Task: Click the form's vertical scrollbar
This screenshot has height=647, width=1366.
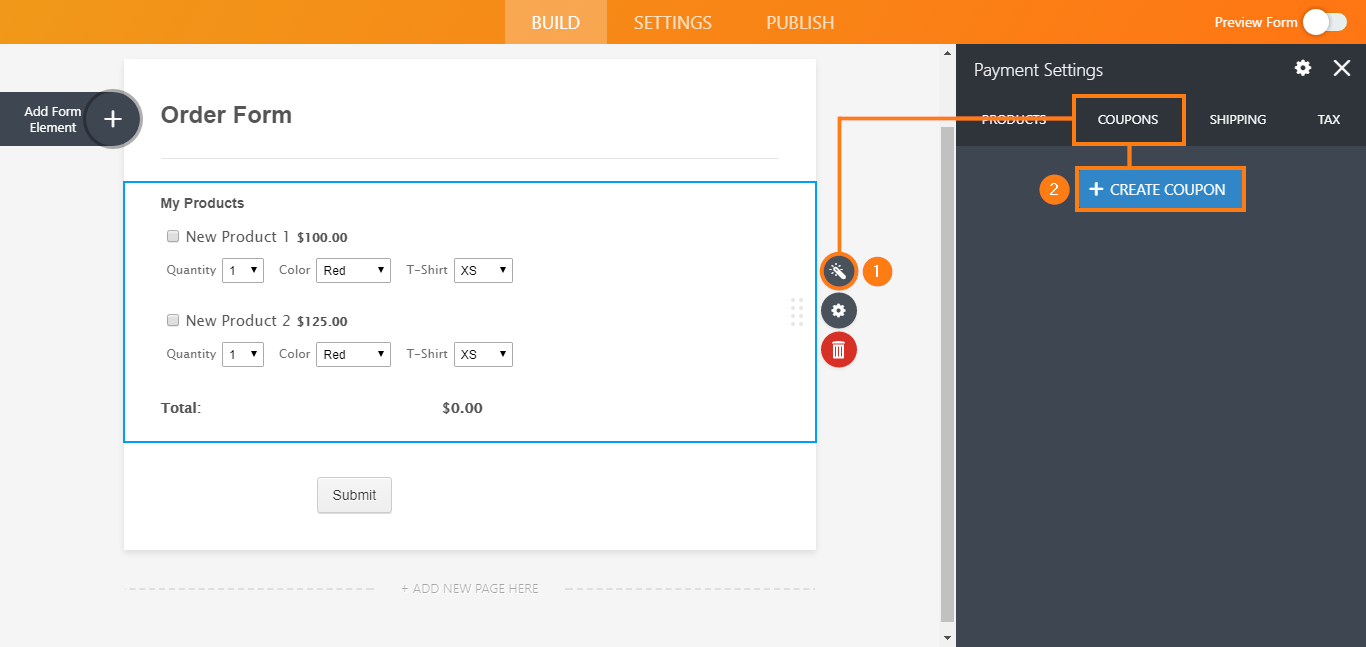Action: [x=948, y=370]
